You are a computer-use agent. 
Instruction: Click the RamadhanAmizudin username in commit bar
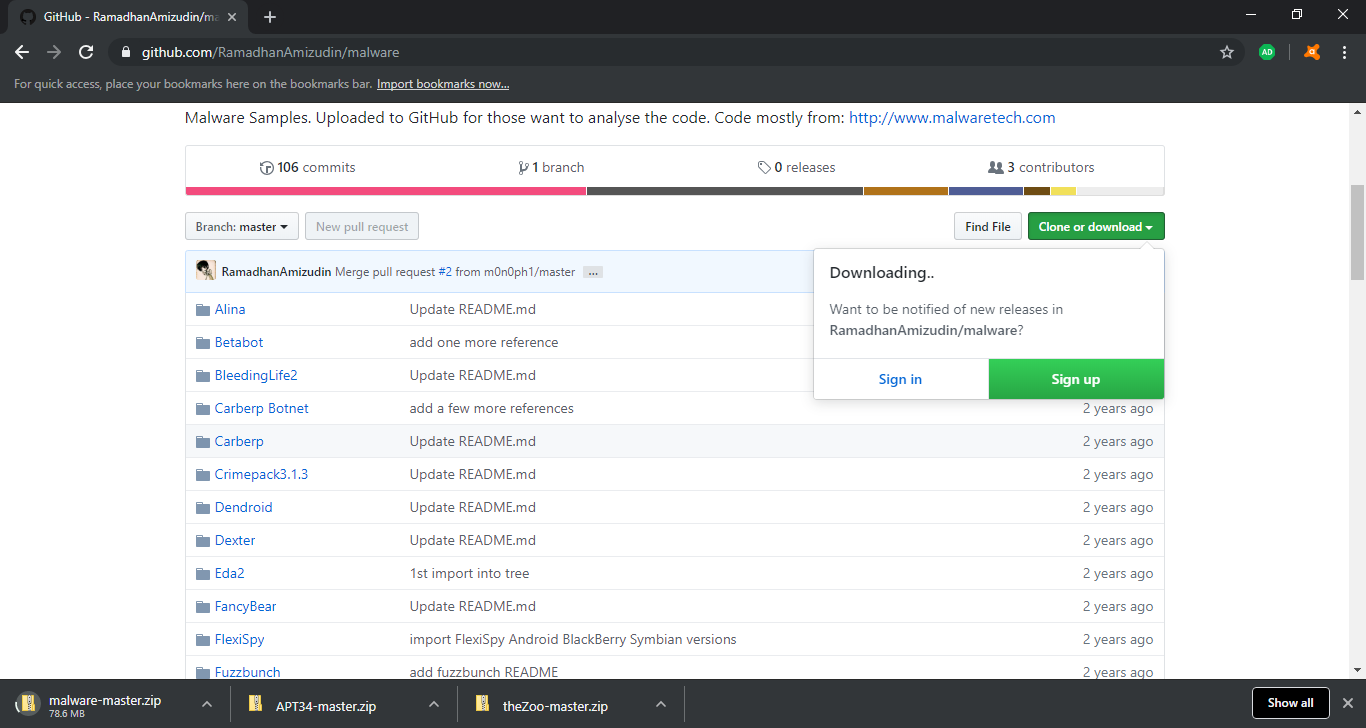coord(277,272)
